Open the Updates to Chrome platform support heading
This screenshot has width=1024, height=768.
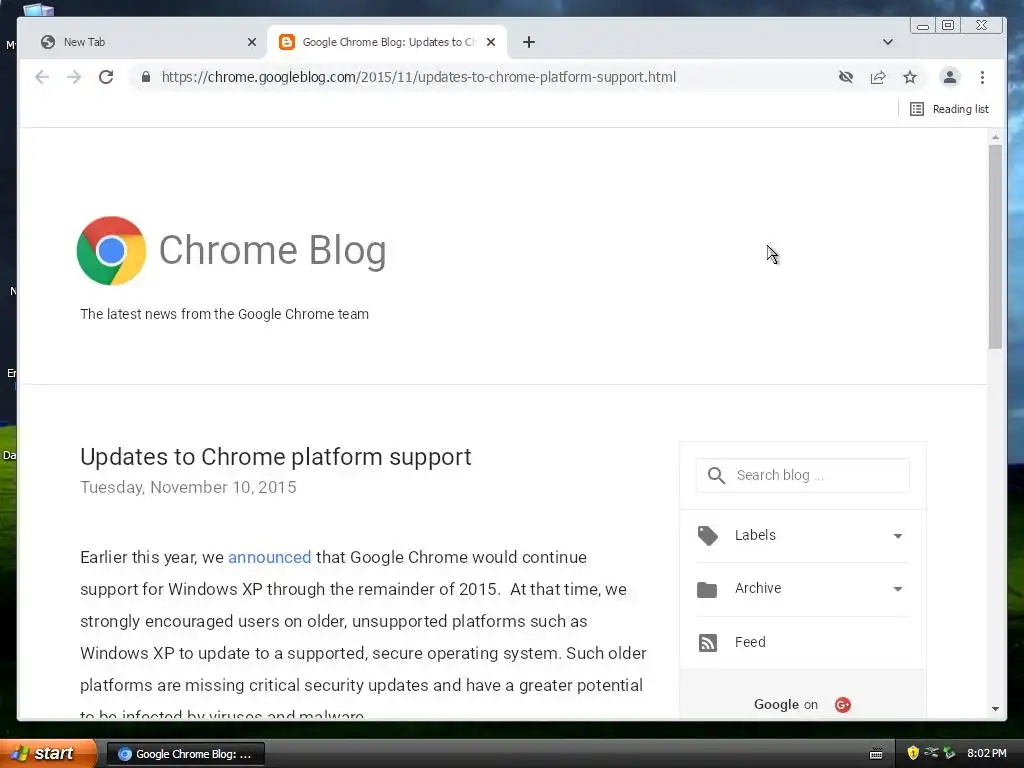coord(276,456)
